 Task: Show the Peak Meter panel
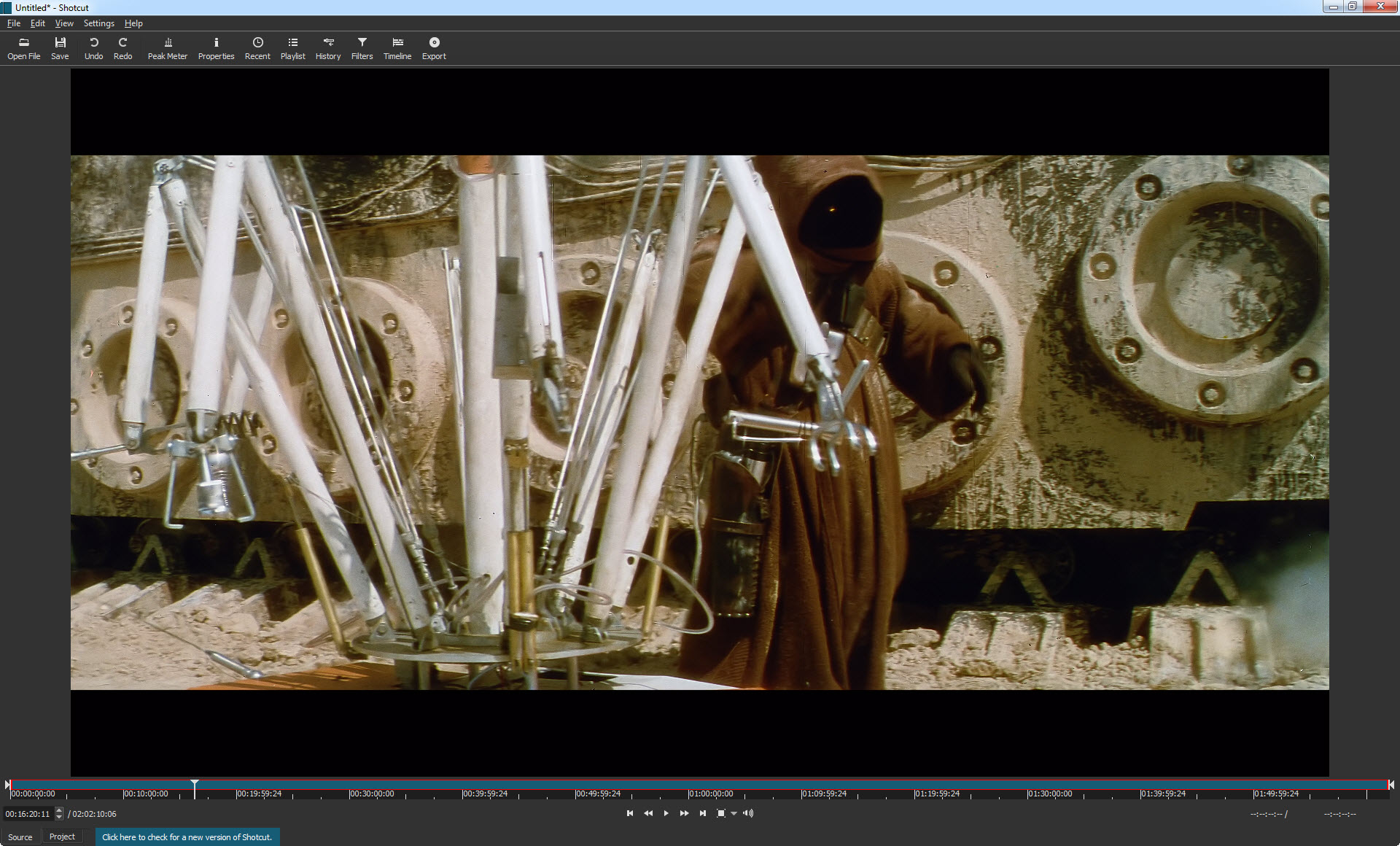point(168,48)
